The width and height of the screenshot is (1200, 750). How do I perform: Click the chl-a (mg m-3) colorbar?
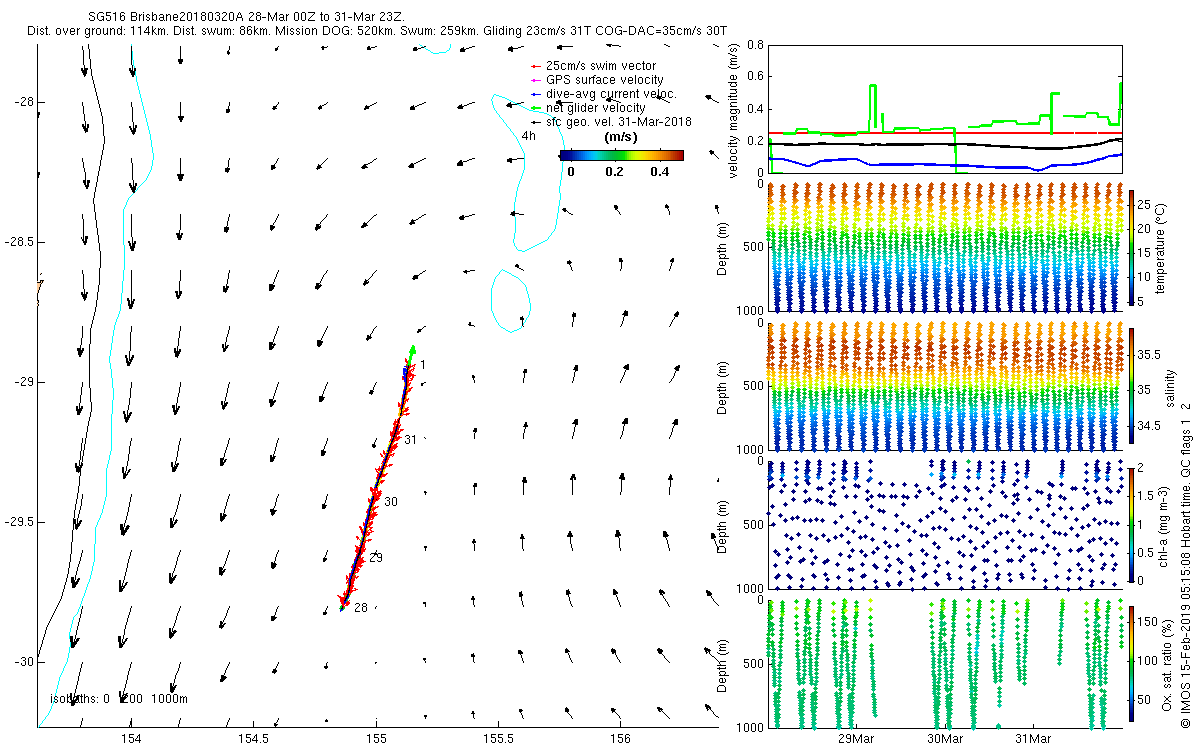1132,523
